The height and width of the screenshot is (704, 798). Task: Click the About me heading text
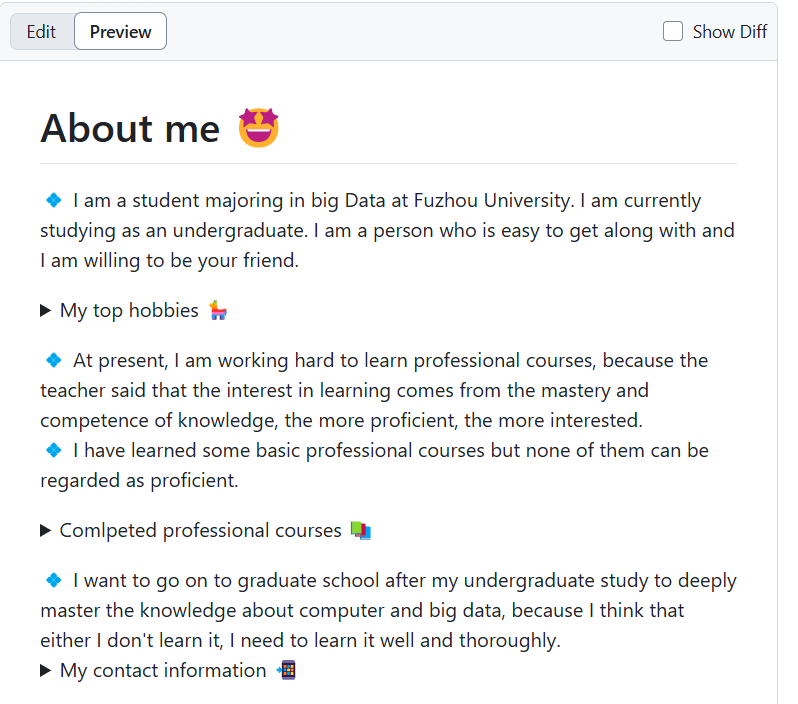(x=130, y=129)
